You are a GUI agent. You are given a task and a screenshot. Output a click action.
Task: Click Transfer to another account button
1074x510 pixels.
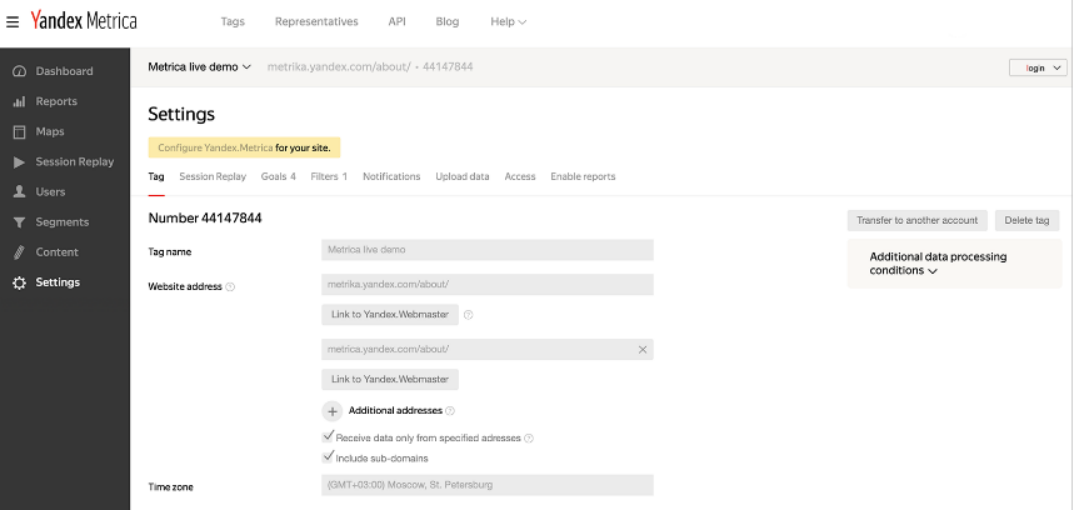point(917,220)
